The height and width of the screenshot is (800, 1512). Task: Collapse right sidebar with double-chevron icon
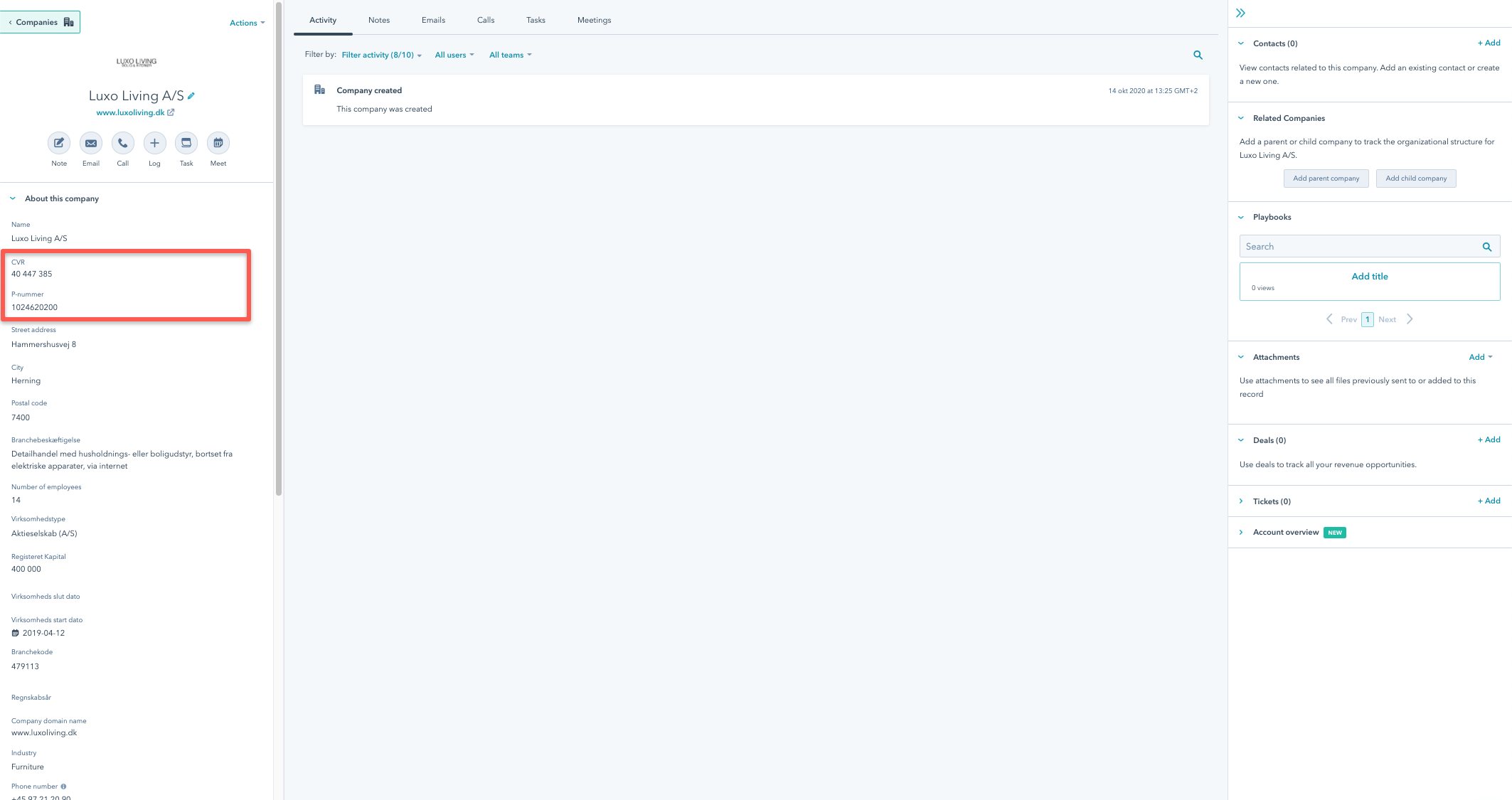tap(1240, 13)
